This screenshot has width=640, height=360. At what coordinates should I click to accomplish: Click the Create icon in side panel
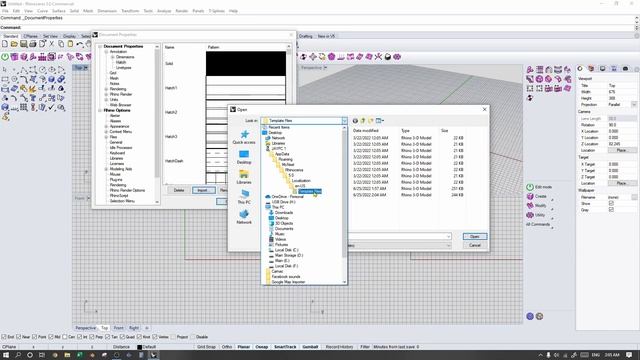[x=530, y=196]
